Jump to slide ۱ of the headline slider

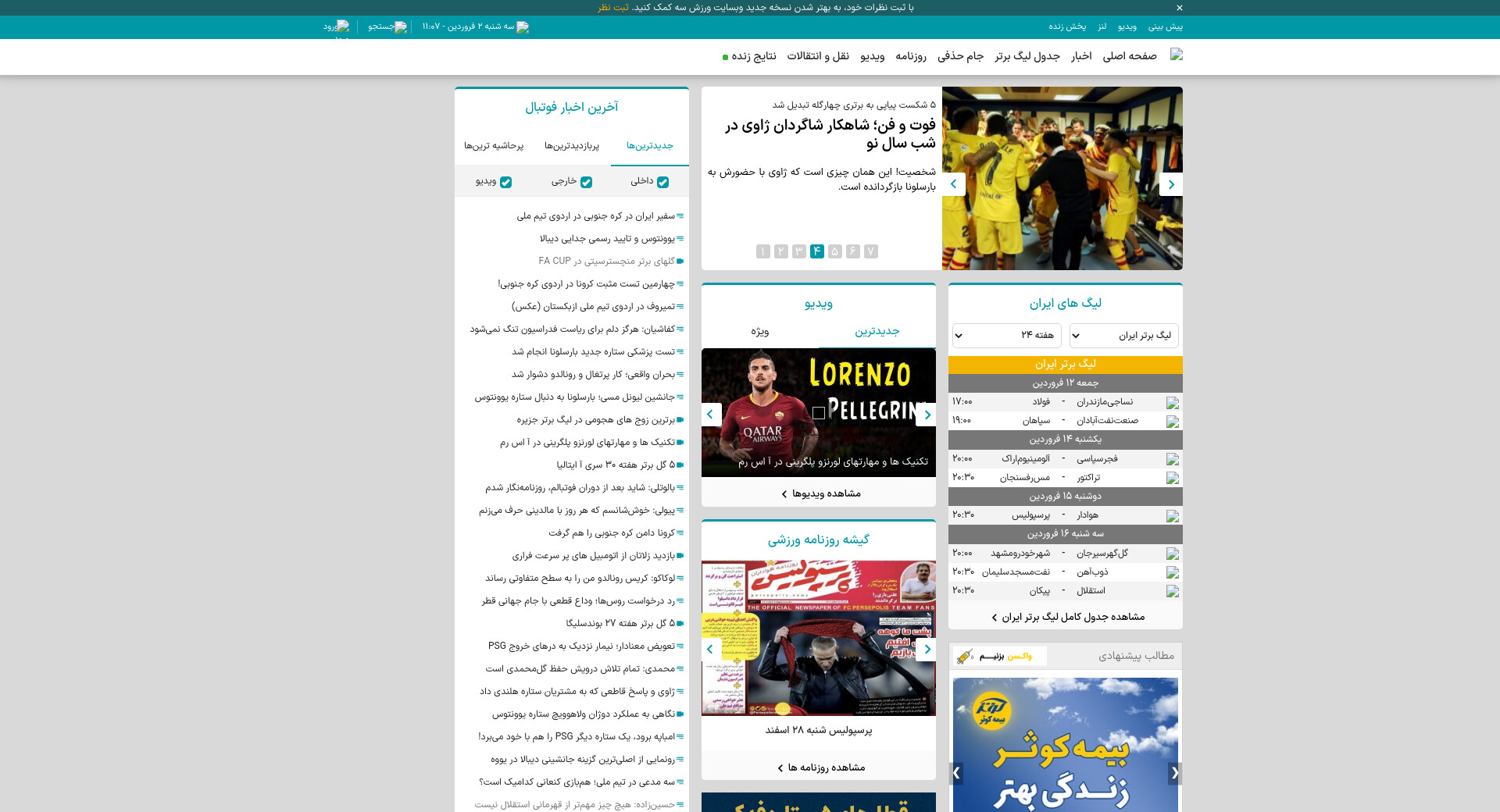pyautogui.click(x=763, y=251)
